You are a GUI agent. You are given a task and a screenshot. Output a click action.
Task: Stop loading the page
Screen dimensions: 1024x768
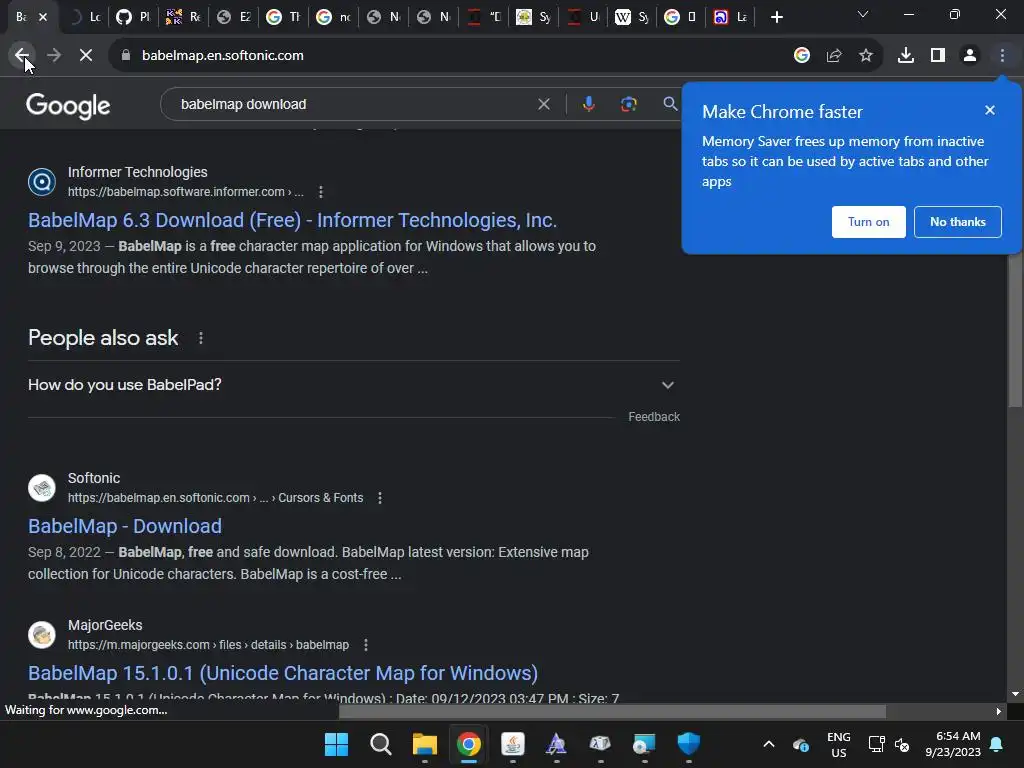coord(86,56)
